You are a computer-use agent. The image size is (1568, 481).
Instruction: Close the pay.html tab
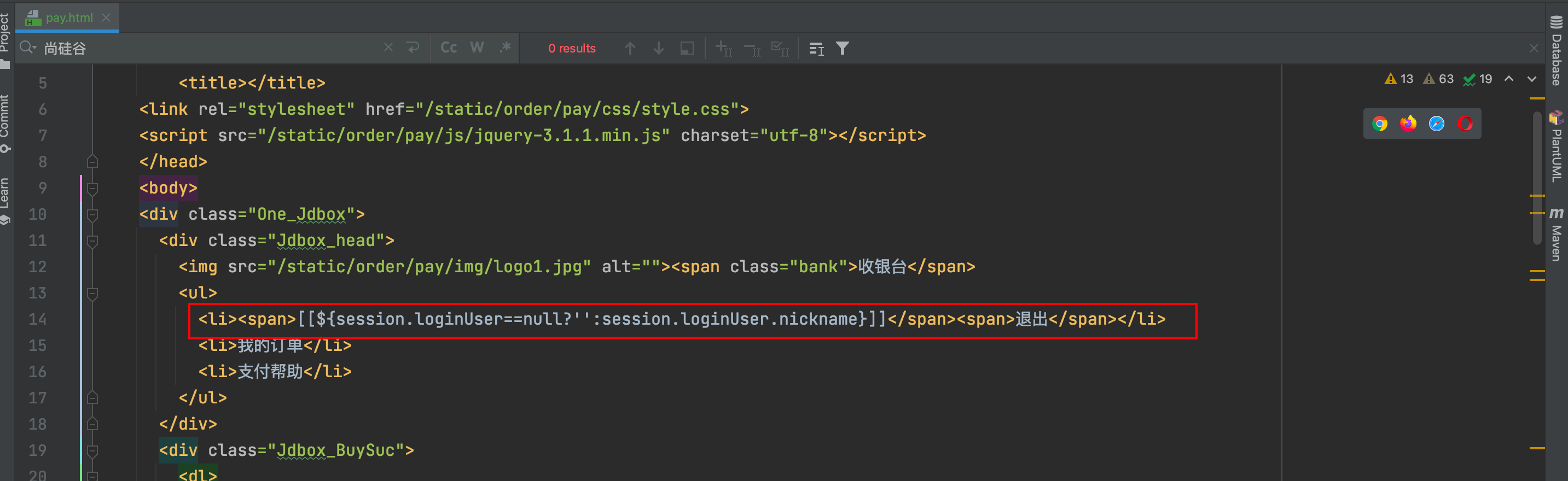(x=107, y=17)
